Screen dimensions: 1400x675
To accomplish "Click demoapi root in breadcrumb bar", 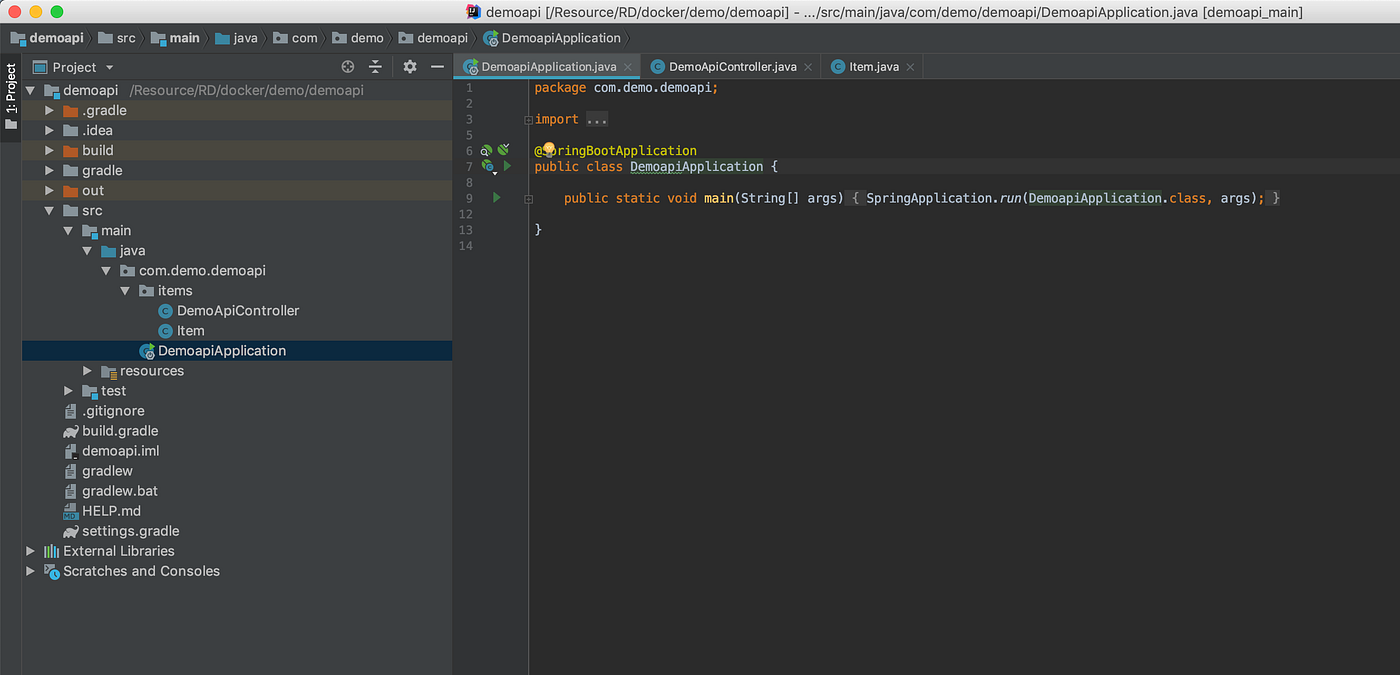I will [47, 38].
